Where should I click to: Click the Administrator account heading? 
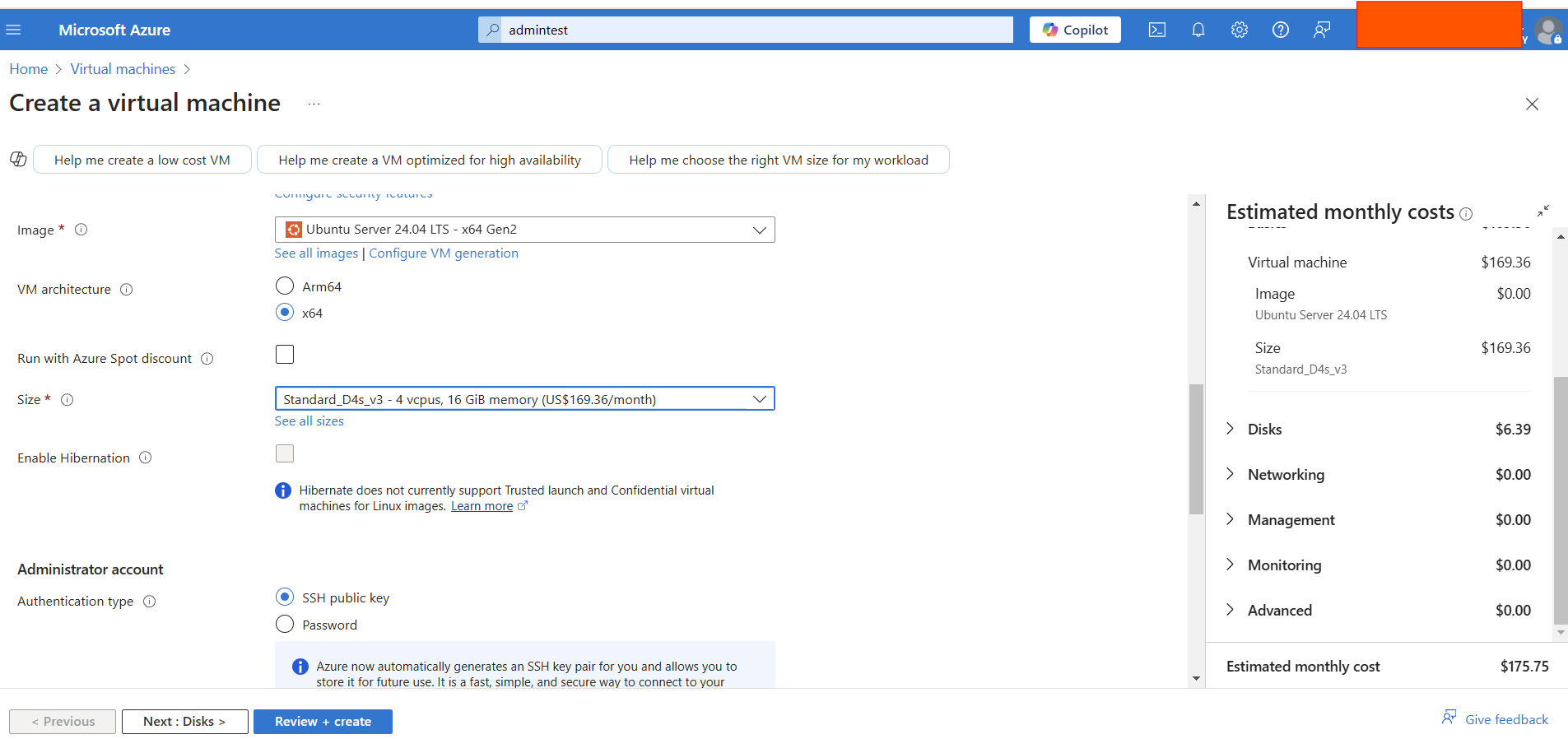pos(91,569)
